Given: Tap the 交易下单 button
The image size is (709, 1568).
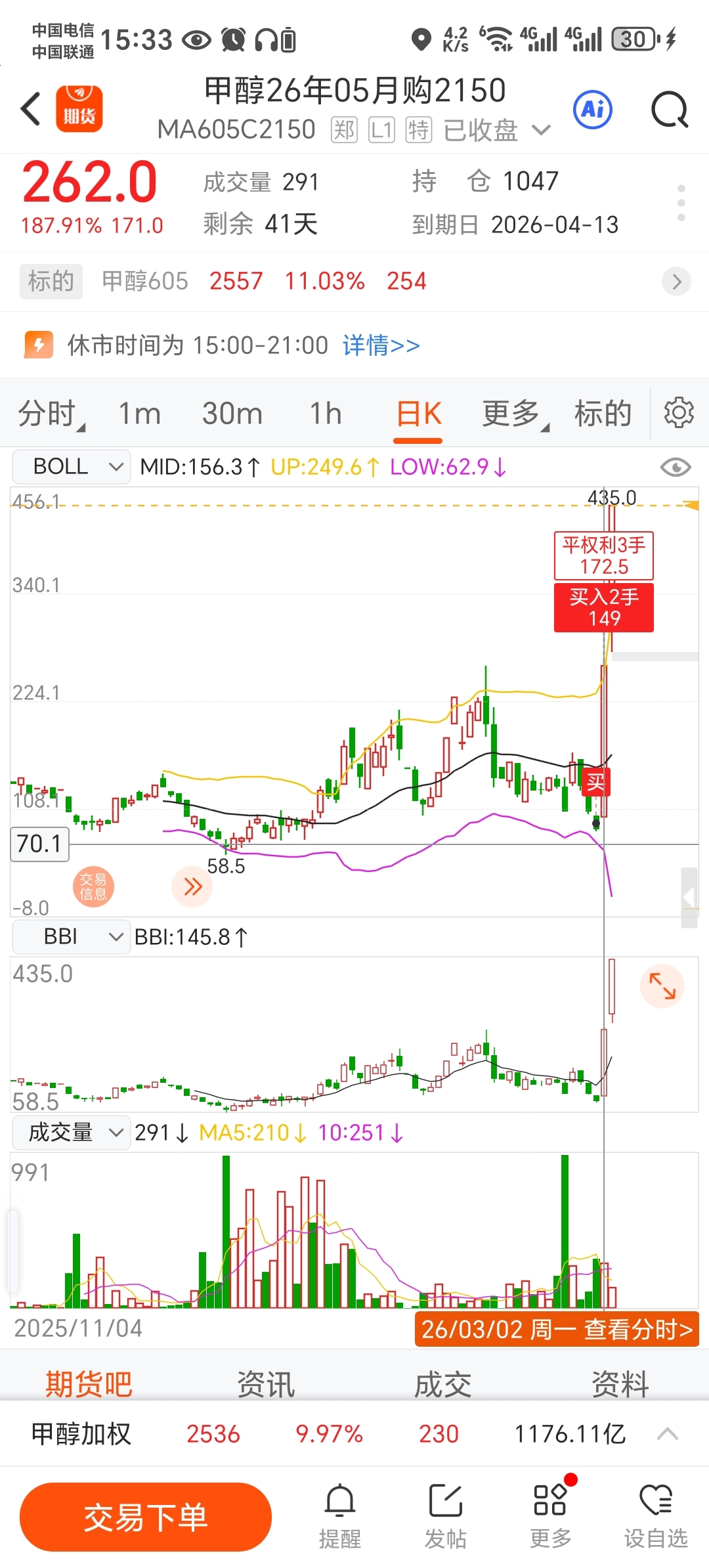Looking at the screenshot, I should pos(146,1517).
